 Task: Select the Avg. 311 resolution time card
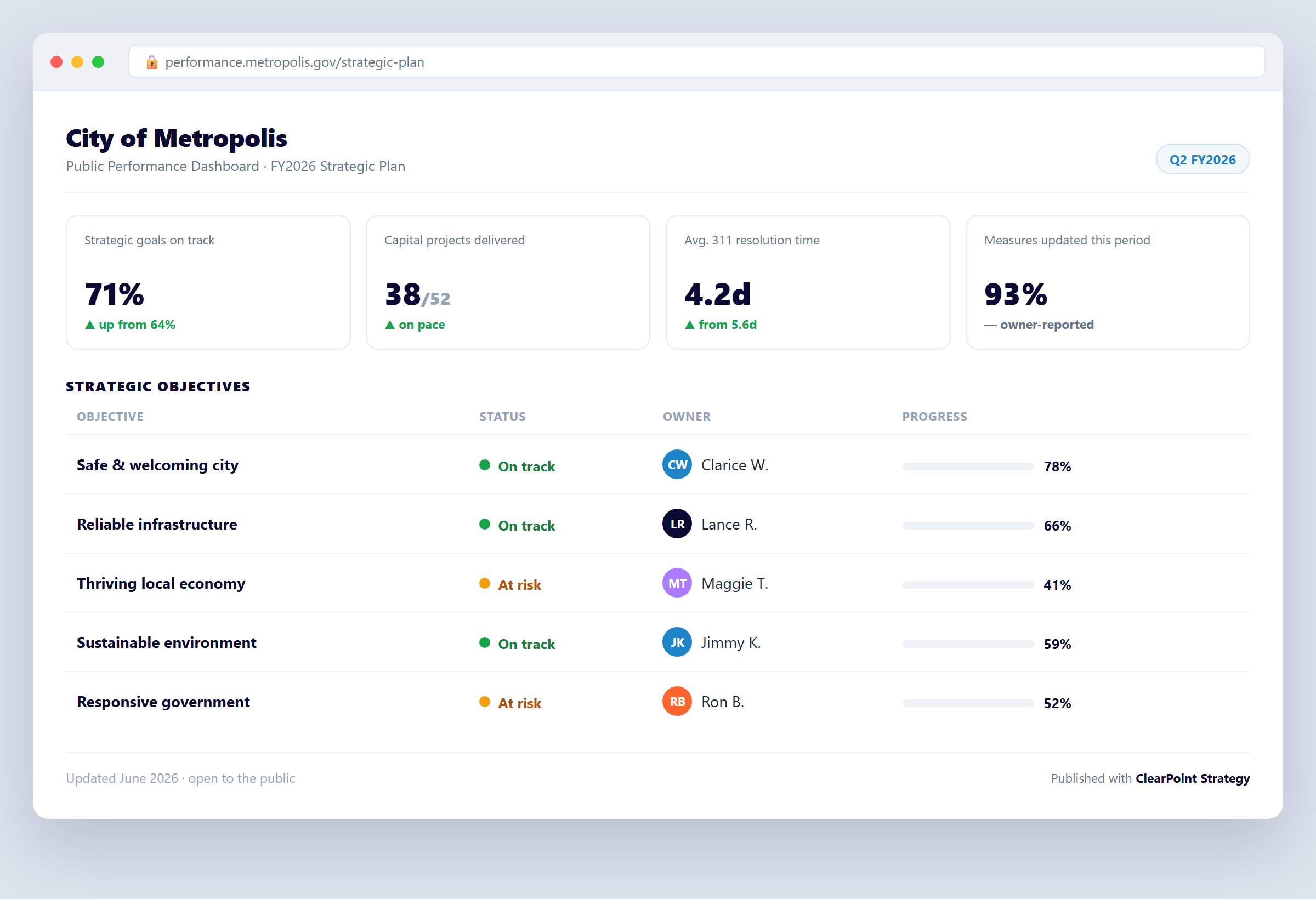pyautogui.click(x=808, y=282)
